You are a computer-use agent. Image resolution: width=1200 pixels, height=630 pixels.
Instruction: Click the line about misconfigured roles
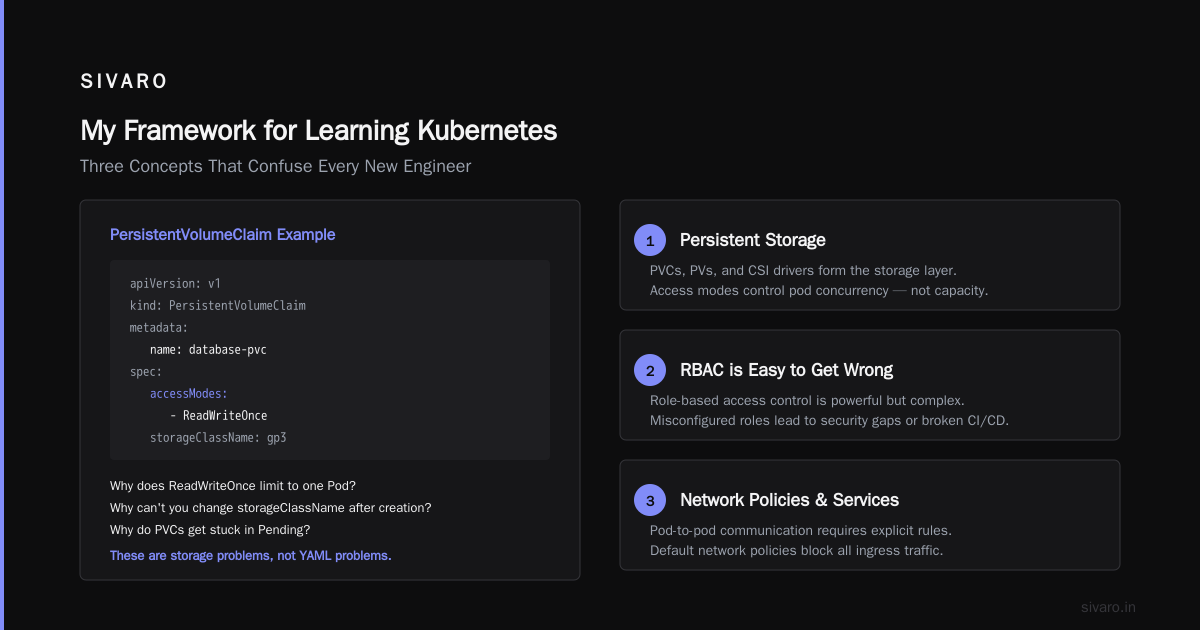click(x=829, y=421)
